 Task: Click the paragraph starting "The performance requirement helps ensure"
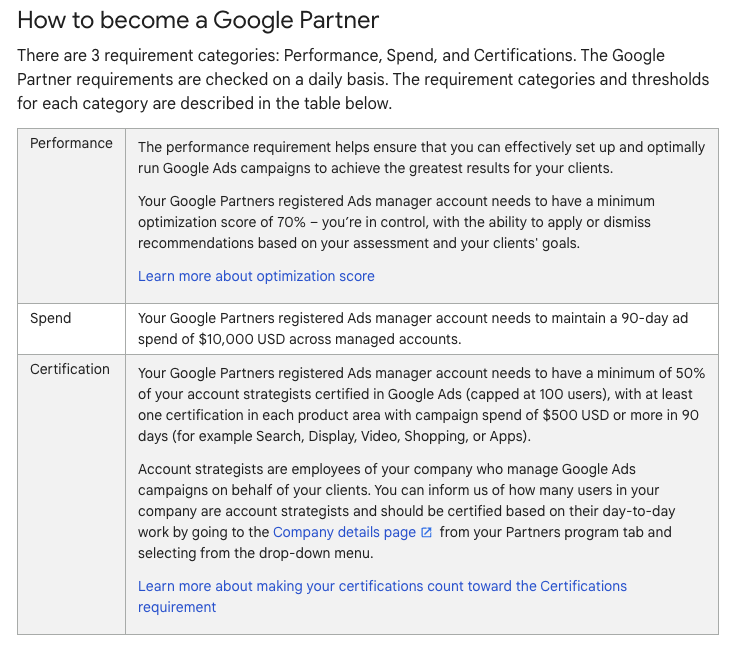(x=421, y=158)
